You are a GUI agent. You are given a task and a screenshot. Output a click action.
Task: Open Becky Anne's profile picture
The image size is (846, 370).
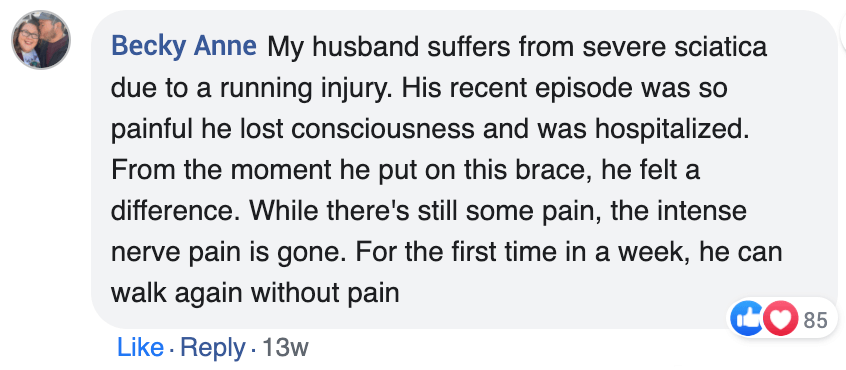[41, 40]
